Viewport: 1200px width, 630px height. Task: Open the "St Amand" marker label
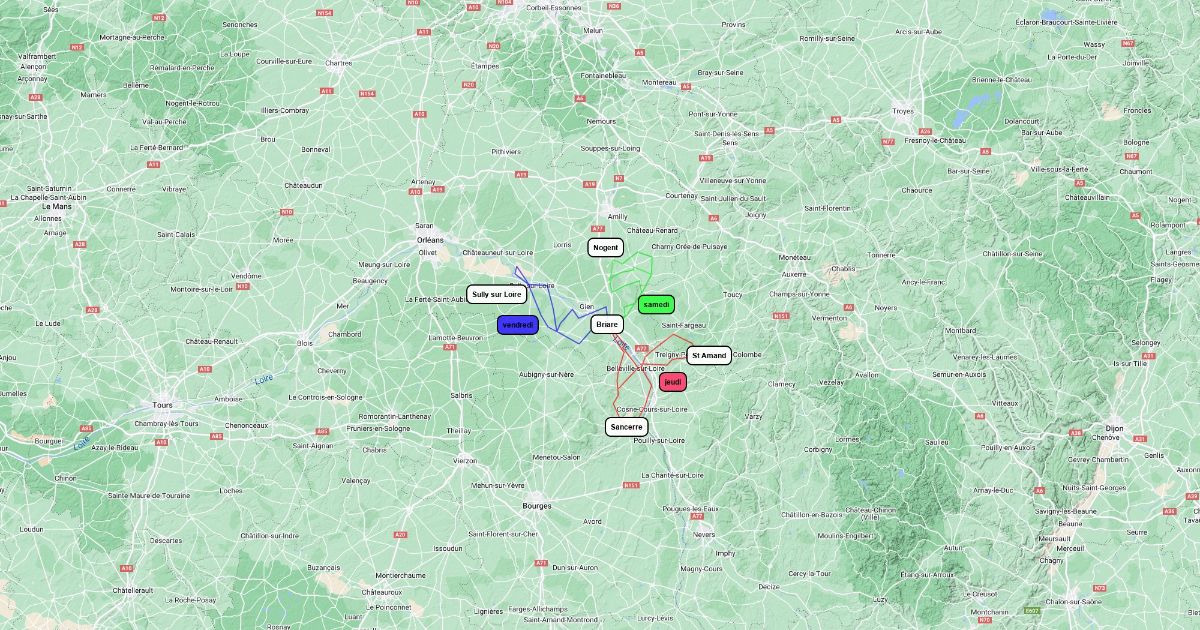click(709, 355)
